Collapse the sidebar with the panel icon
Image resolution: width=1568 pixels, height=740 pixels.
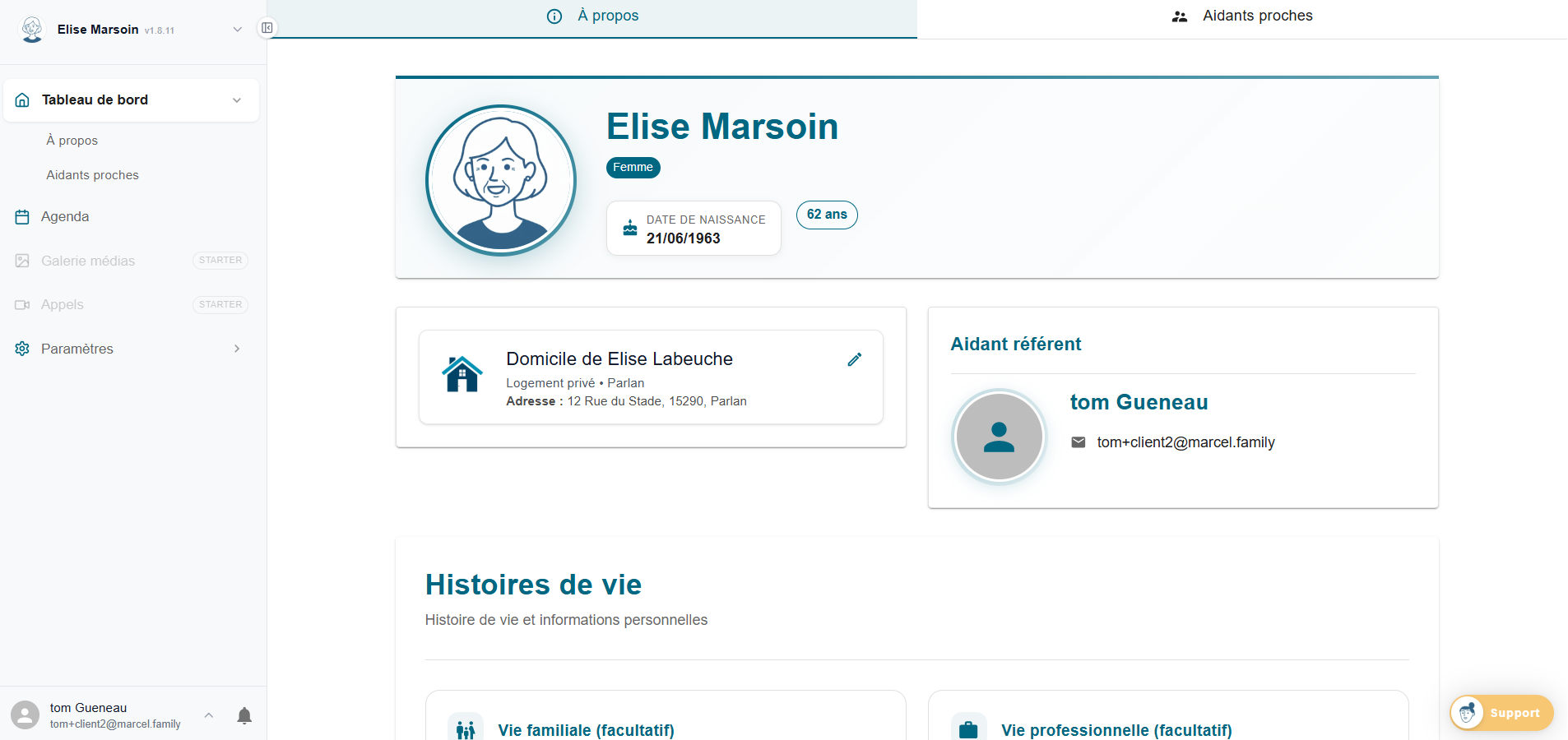267,27
